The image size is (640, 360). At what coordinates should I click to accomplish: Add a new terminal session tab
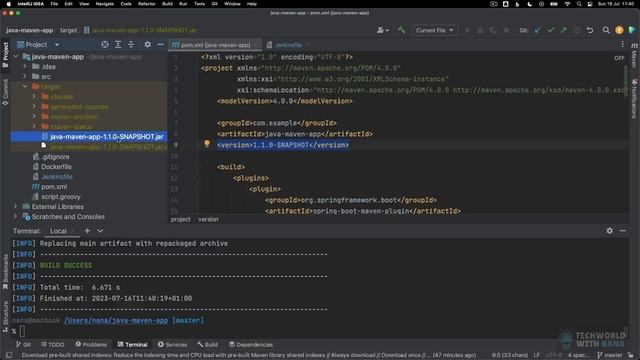87,231
